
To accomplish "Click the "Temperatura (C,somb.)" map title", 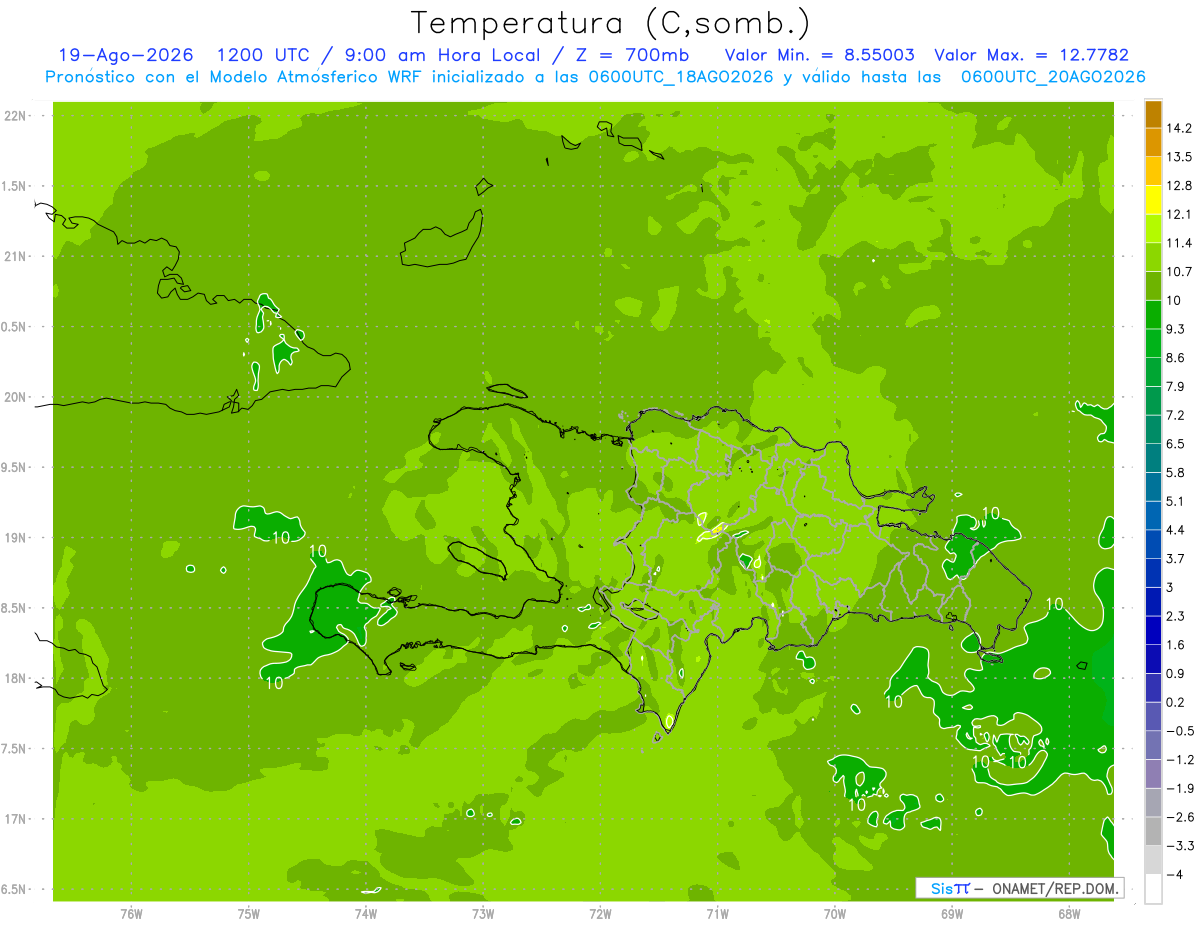I will pyautogui.click(x=610, y=22).
